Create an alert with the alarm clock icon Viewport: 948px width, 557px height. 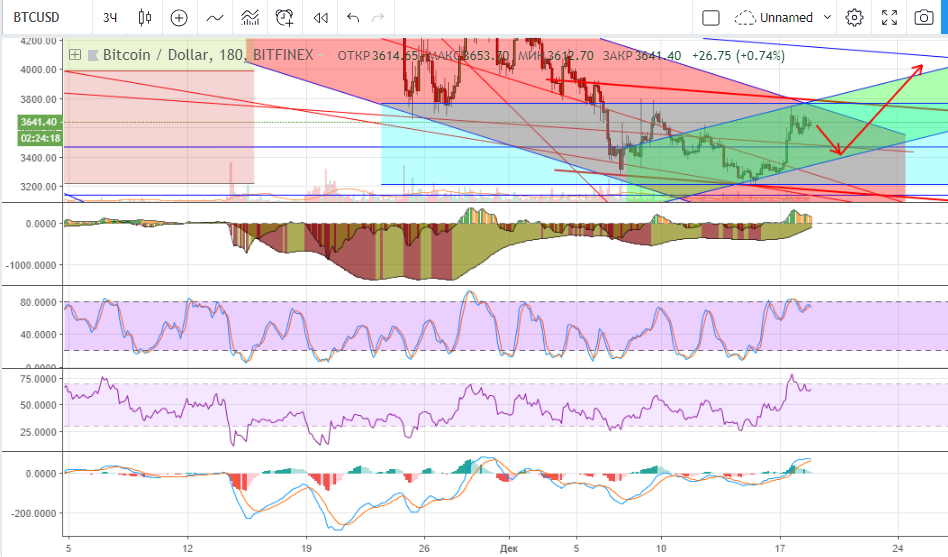(x=285, y=17)
